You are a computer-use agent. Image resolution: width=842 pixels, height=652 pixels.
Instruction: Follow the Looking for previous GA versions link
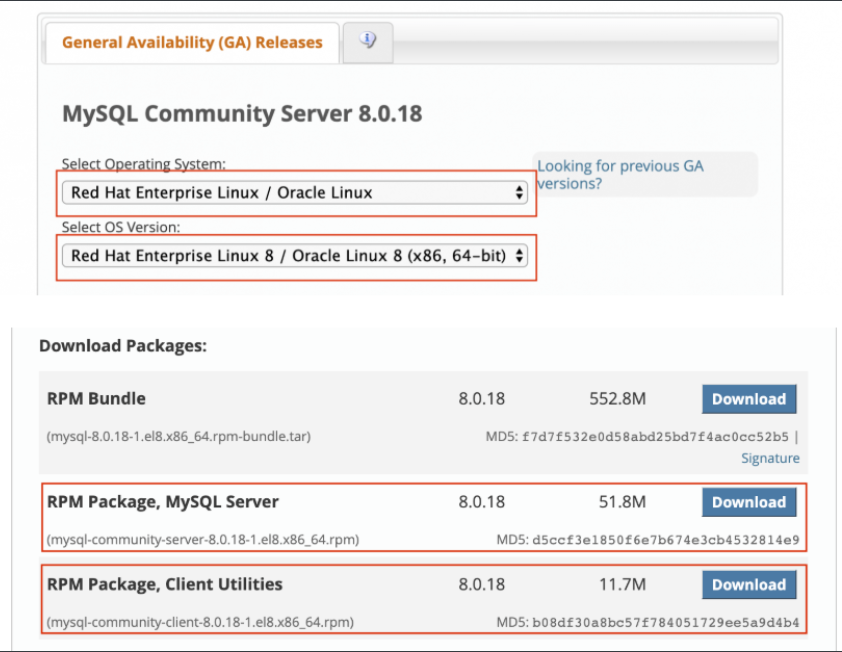pyautogui.click(x=620, y=175)
